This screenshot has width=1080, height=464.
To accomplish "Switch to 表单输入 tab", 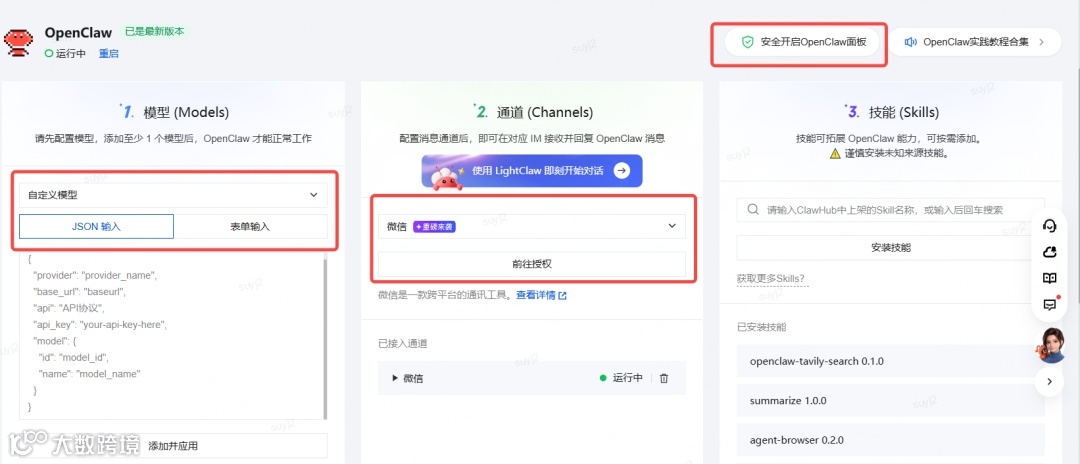I will click(250, 226).
